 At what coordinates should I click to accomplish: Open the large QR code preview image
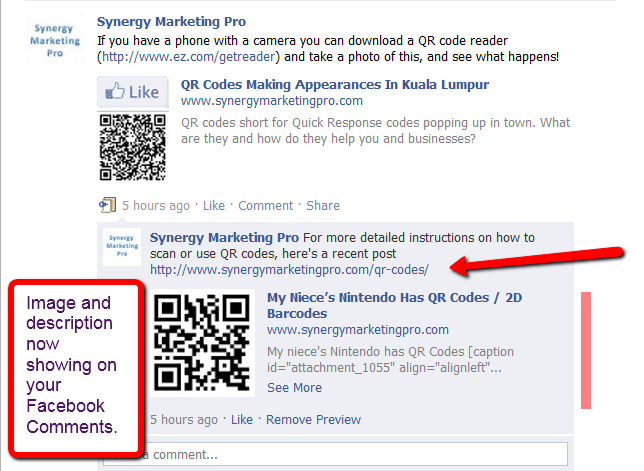pyautogui.click(x=202, y=343)
